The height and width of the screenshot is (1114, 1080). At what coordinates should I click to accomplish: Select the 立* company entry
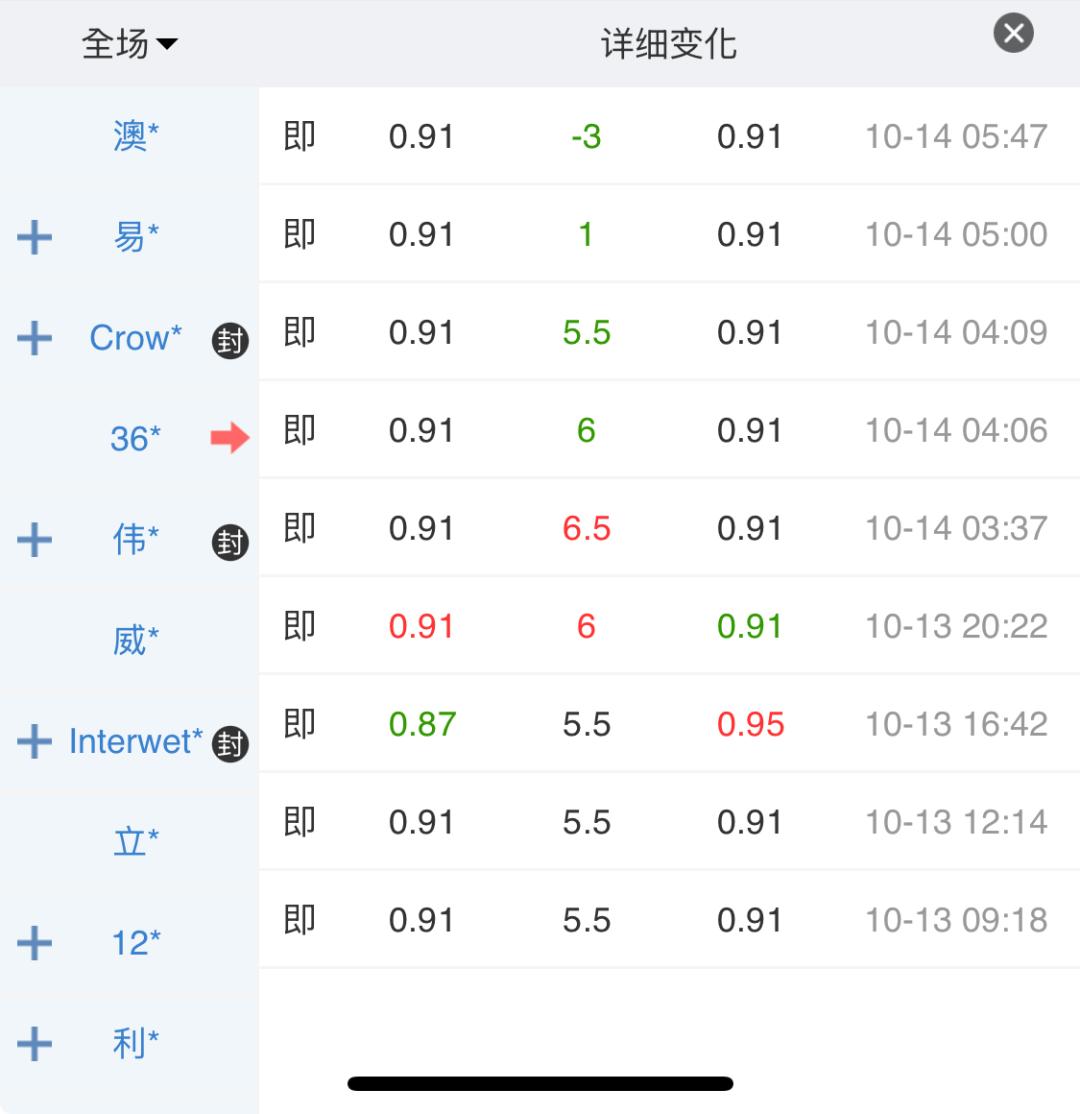click(x=135, y=842)
